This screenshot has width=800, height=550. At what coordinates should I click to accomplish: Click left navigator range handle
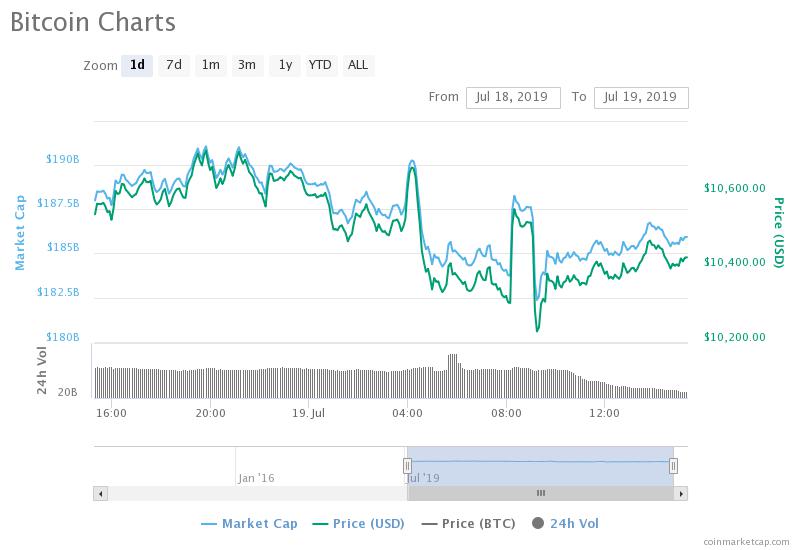click(x=407, y=465)
